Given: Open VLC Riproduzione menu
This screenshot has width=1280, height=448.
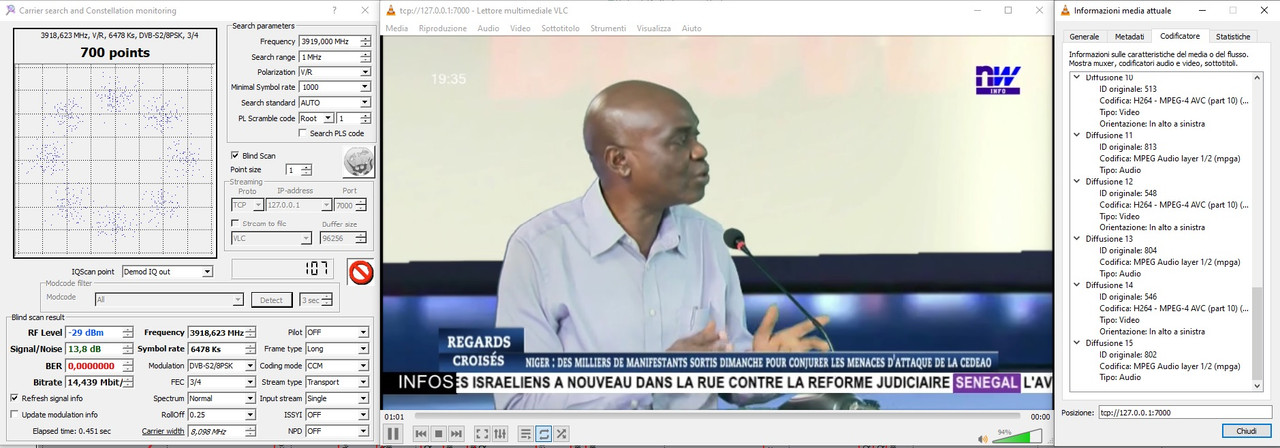Looking at the screenshot, I should coord(443,28).
